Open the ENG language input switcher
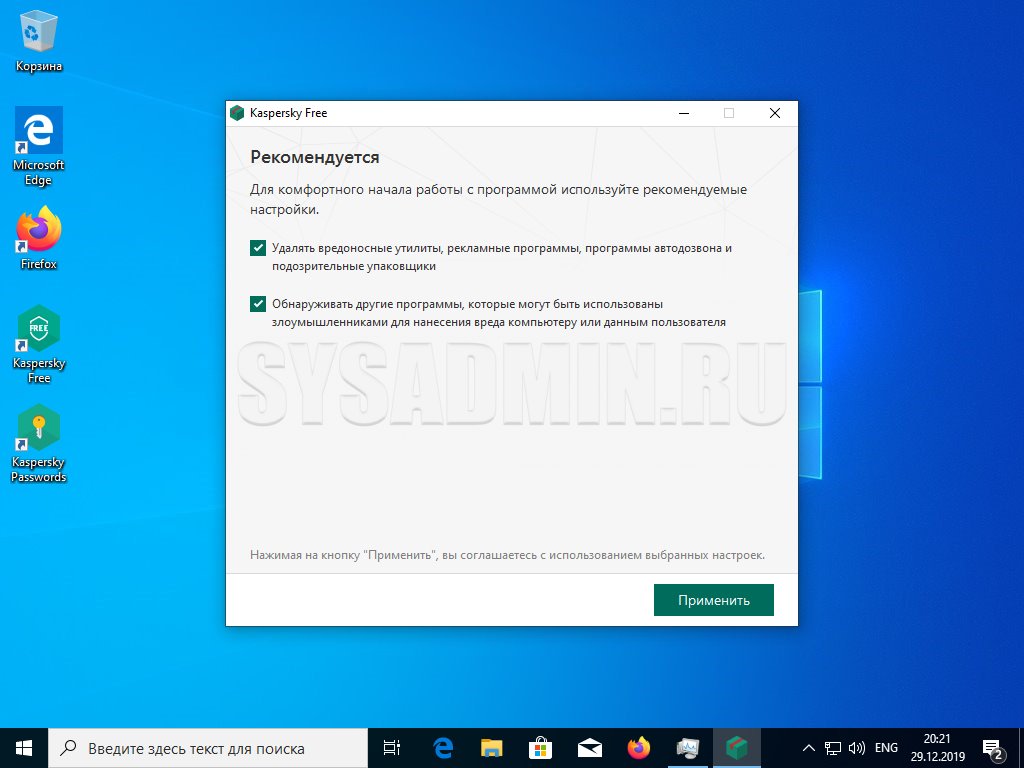1024x768 pixels. pyautogui.click(x=886, y=747)
